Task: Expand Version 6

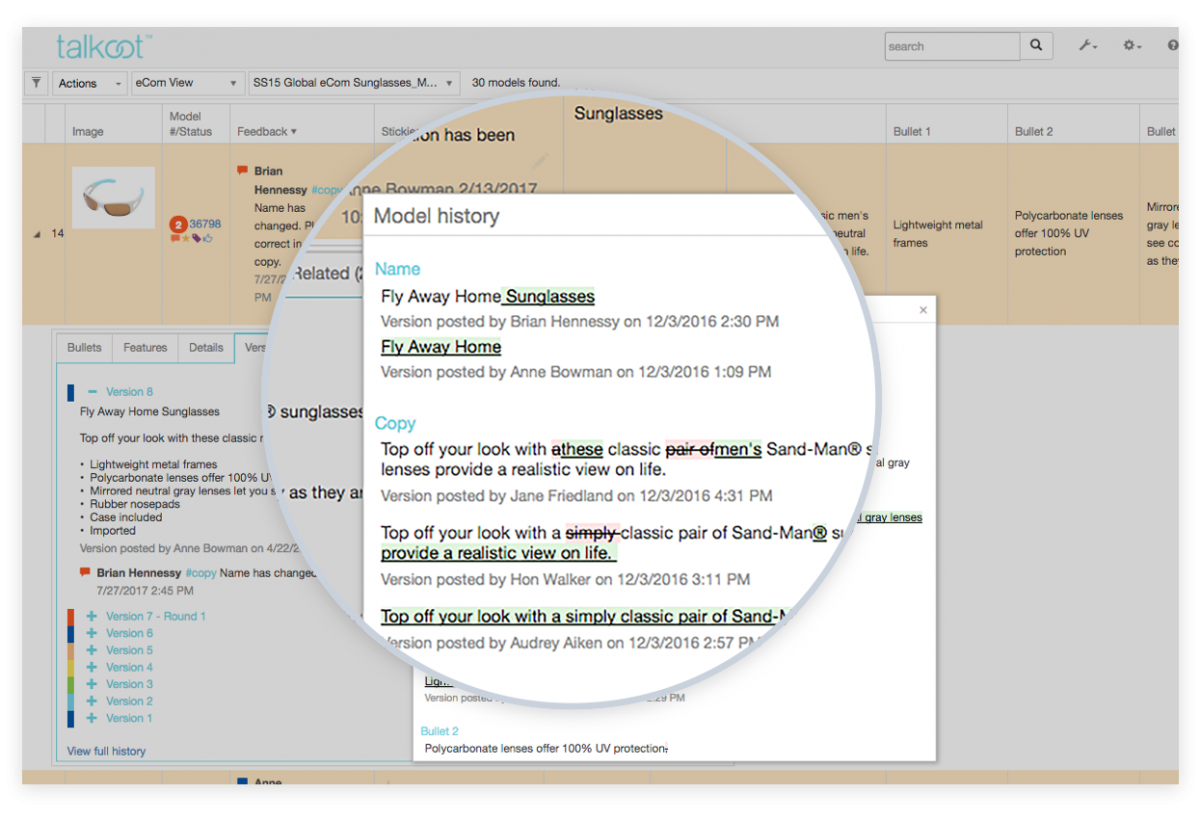Action: [92, 633]
